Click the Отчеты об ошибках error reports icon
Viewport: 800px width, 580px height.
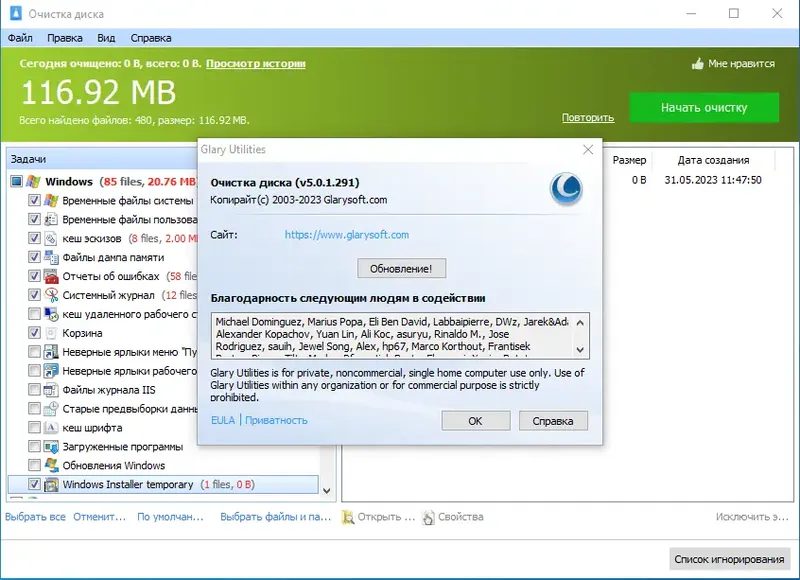[50, 274]
